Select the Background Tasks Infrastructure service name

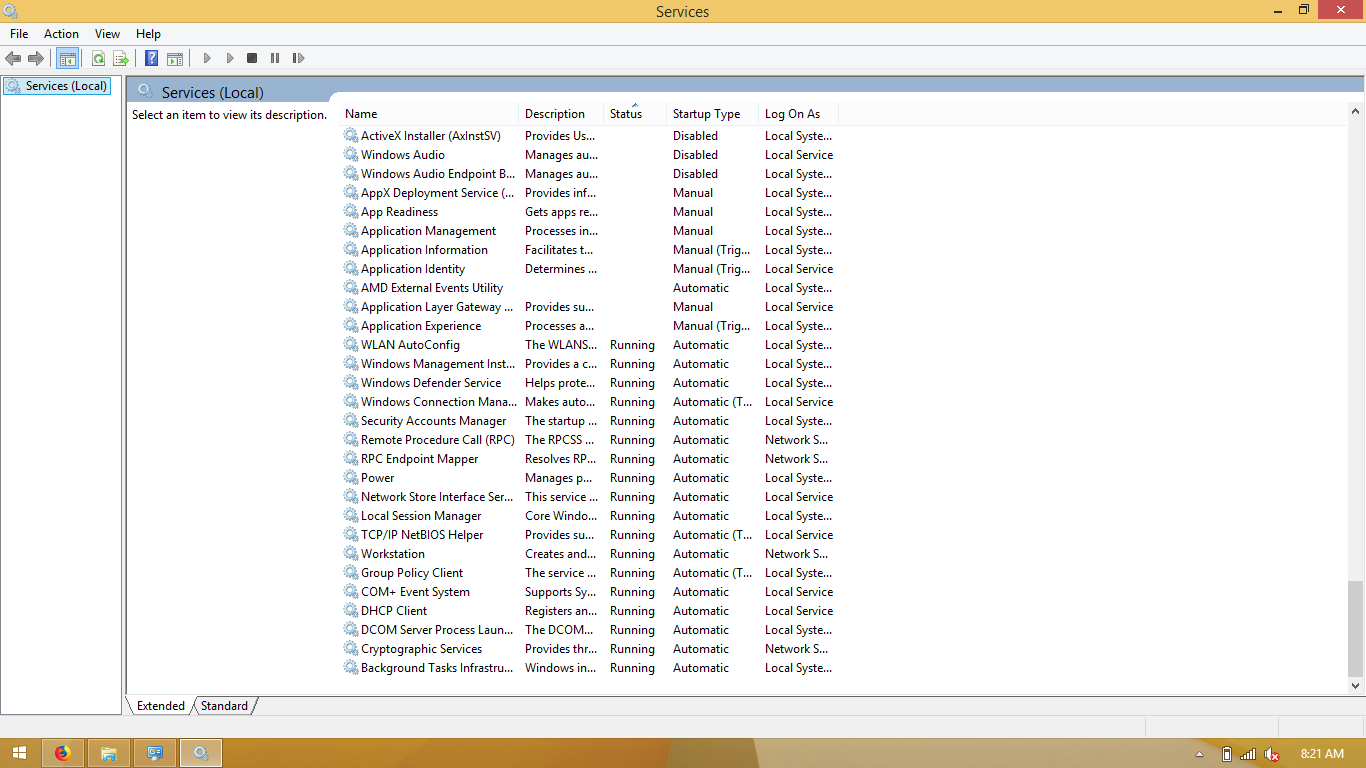437,668
